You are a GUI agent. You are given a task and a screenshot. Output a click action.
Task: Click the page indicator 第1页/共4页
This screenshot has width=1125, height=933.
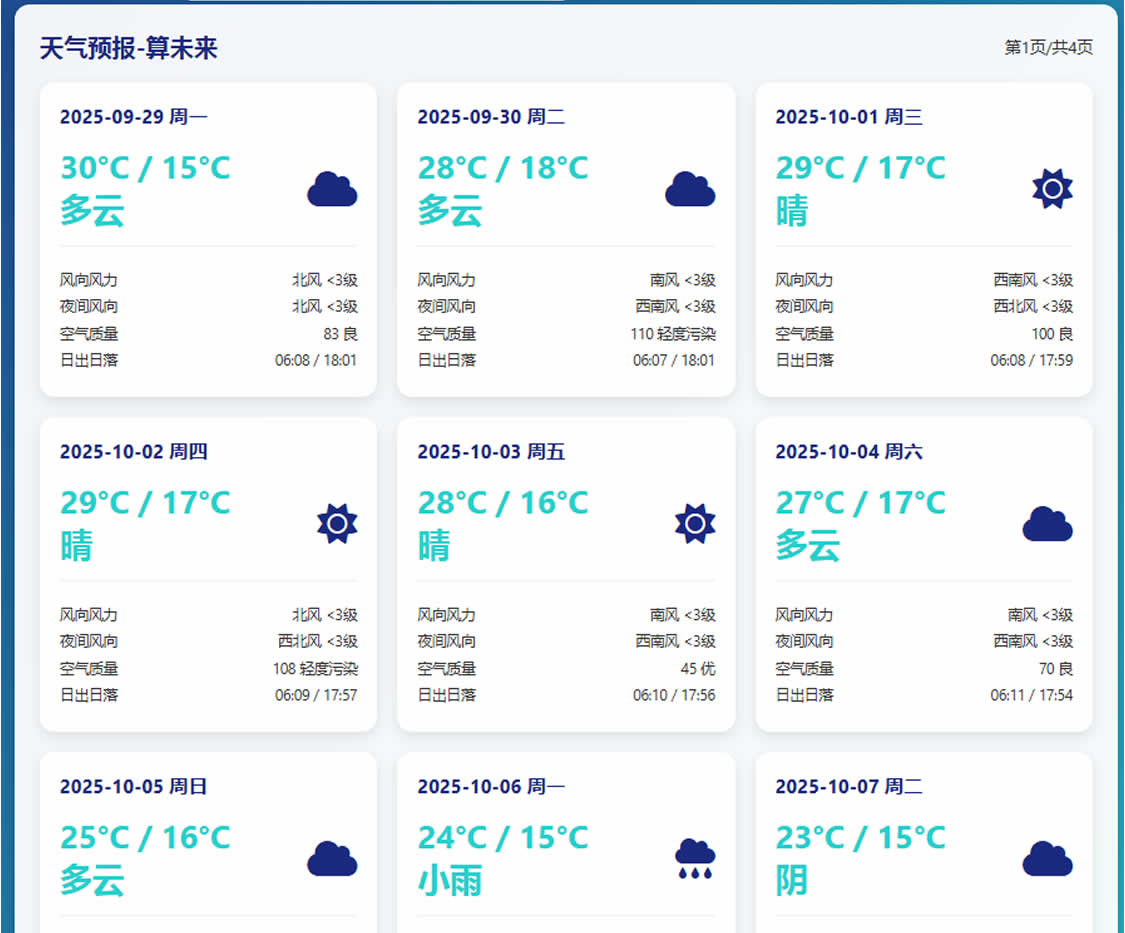click(x=1048, y=48)
